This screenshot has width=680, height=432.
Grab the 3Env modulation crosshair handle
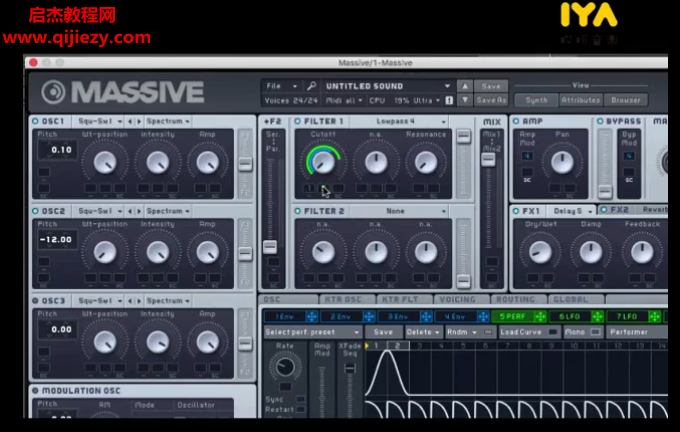click(x=426, y=317)
